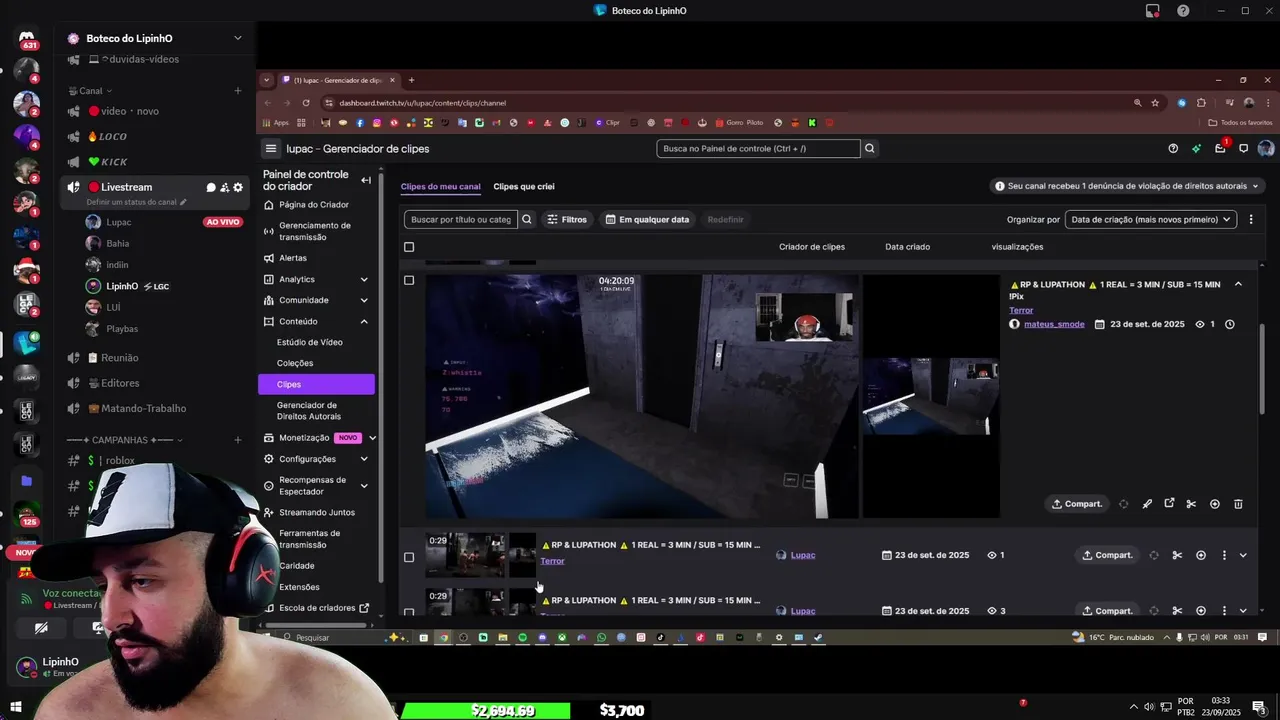Open the Em qualquer data date filter
Viewport: 1280px width, 720px height.
(647, 219)
